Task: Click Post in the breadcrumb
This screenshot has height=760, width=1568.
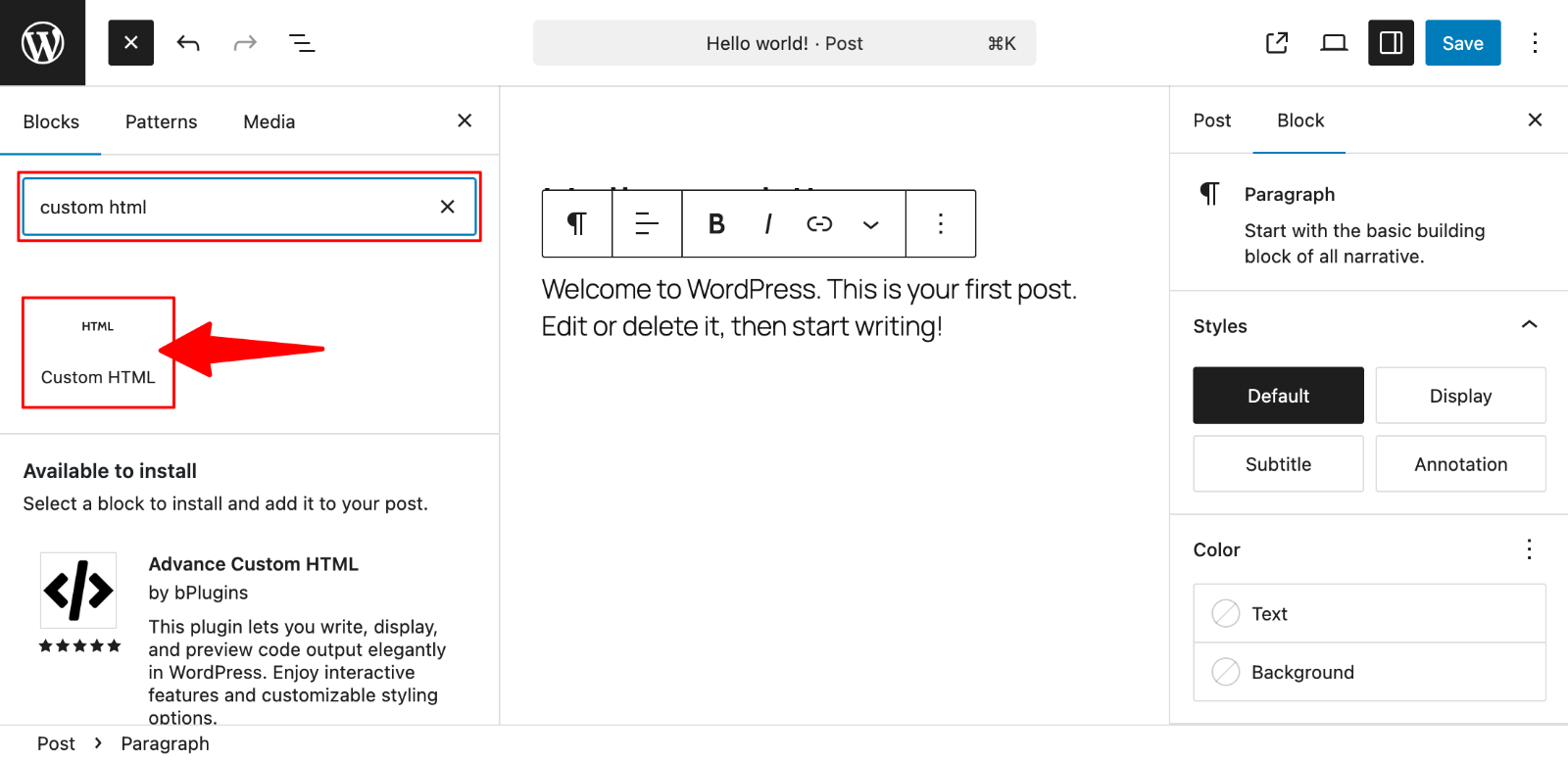Action: click(56, 743)
